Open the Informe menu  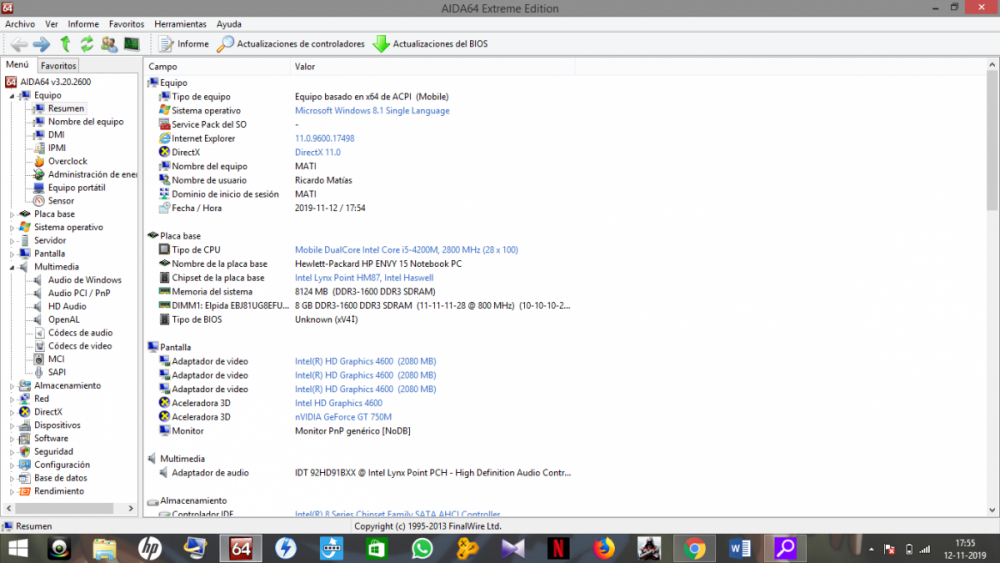pos(84,24)
